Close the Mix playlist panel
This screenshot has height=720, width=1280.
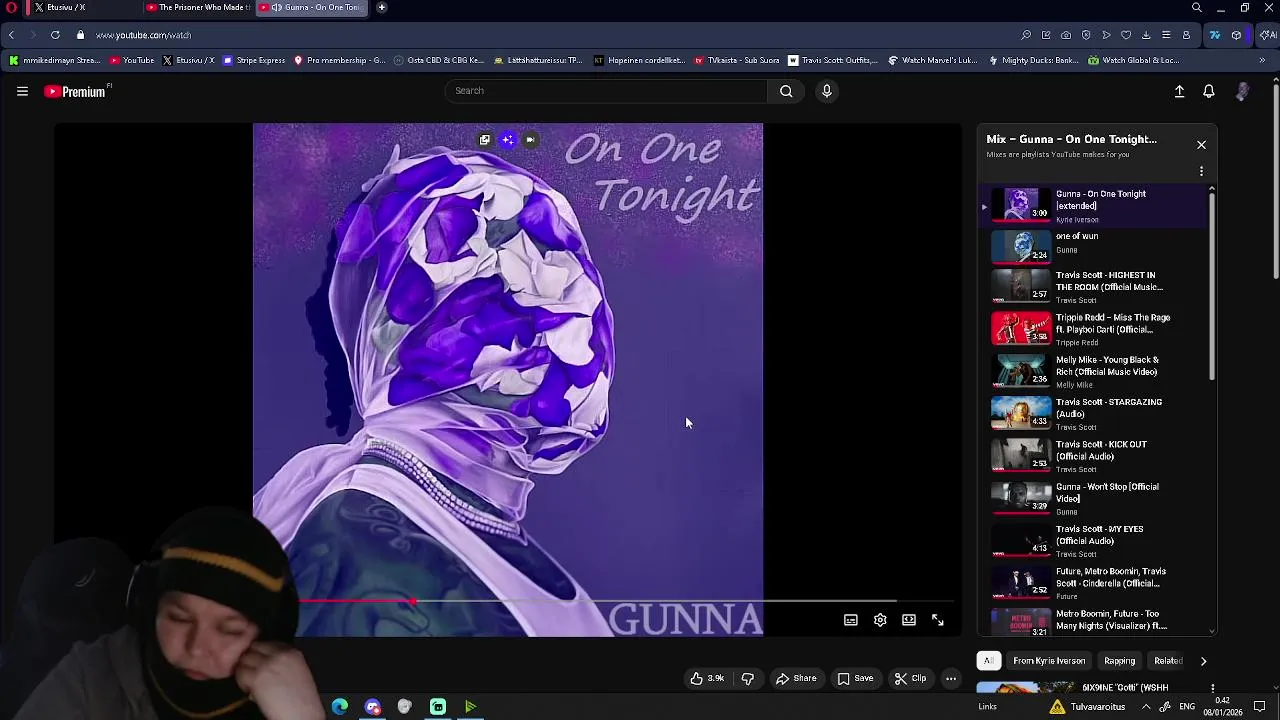[1201, 145]
